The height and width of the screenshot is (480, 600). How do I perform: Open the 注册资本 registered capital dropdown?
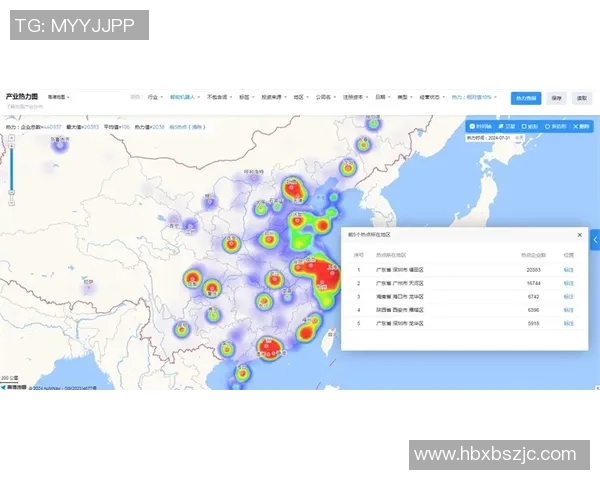[x=356, y=98]
